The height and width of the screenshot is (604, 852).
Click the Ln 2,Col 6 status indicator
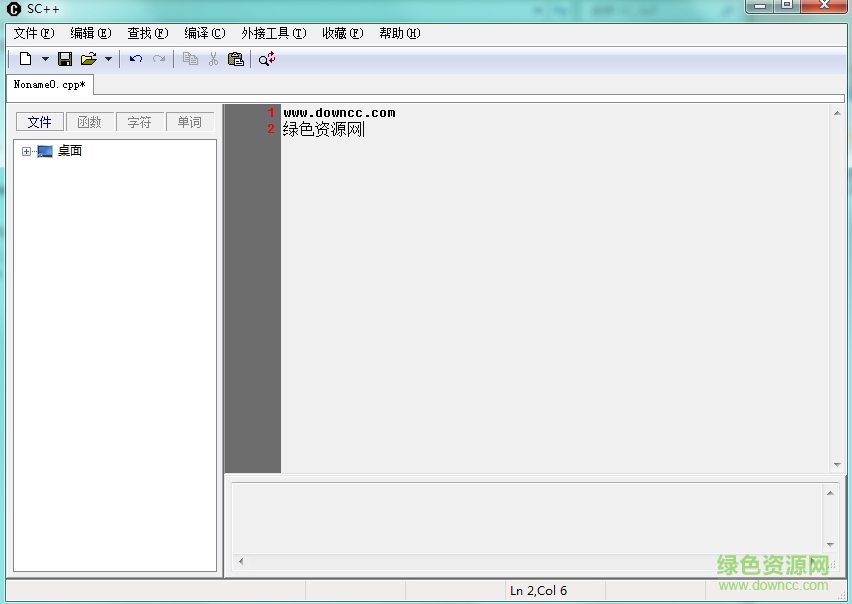click(x=540, y=590)
